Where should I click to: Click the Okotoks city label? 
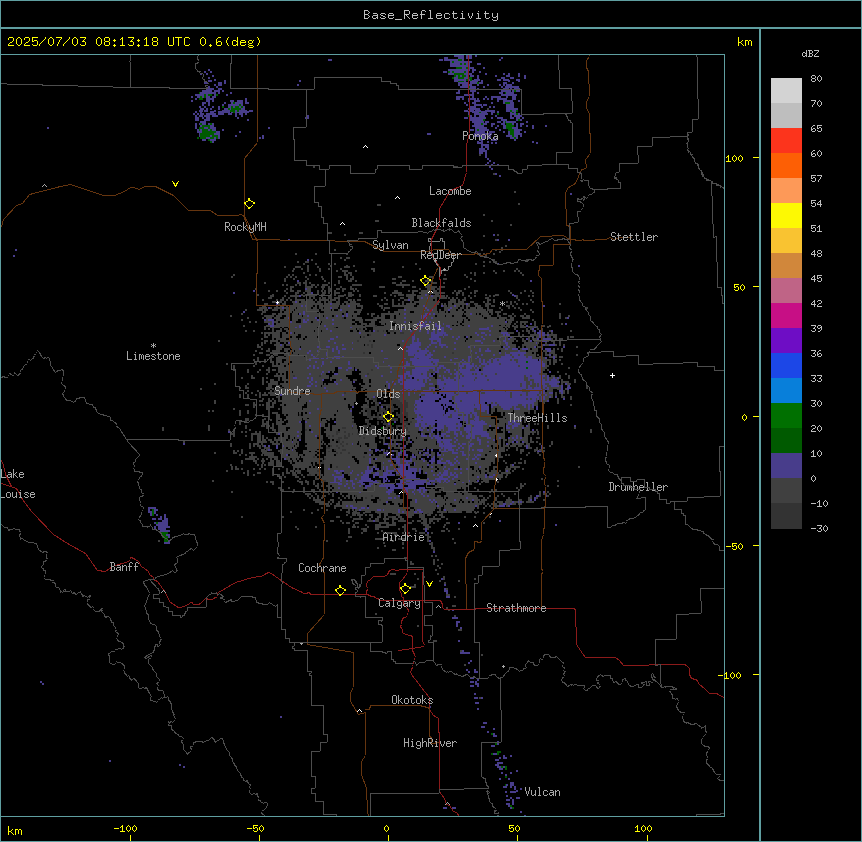[412, 700]
